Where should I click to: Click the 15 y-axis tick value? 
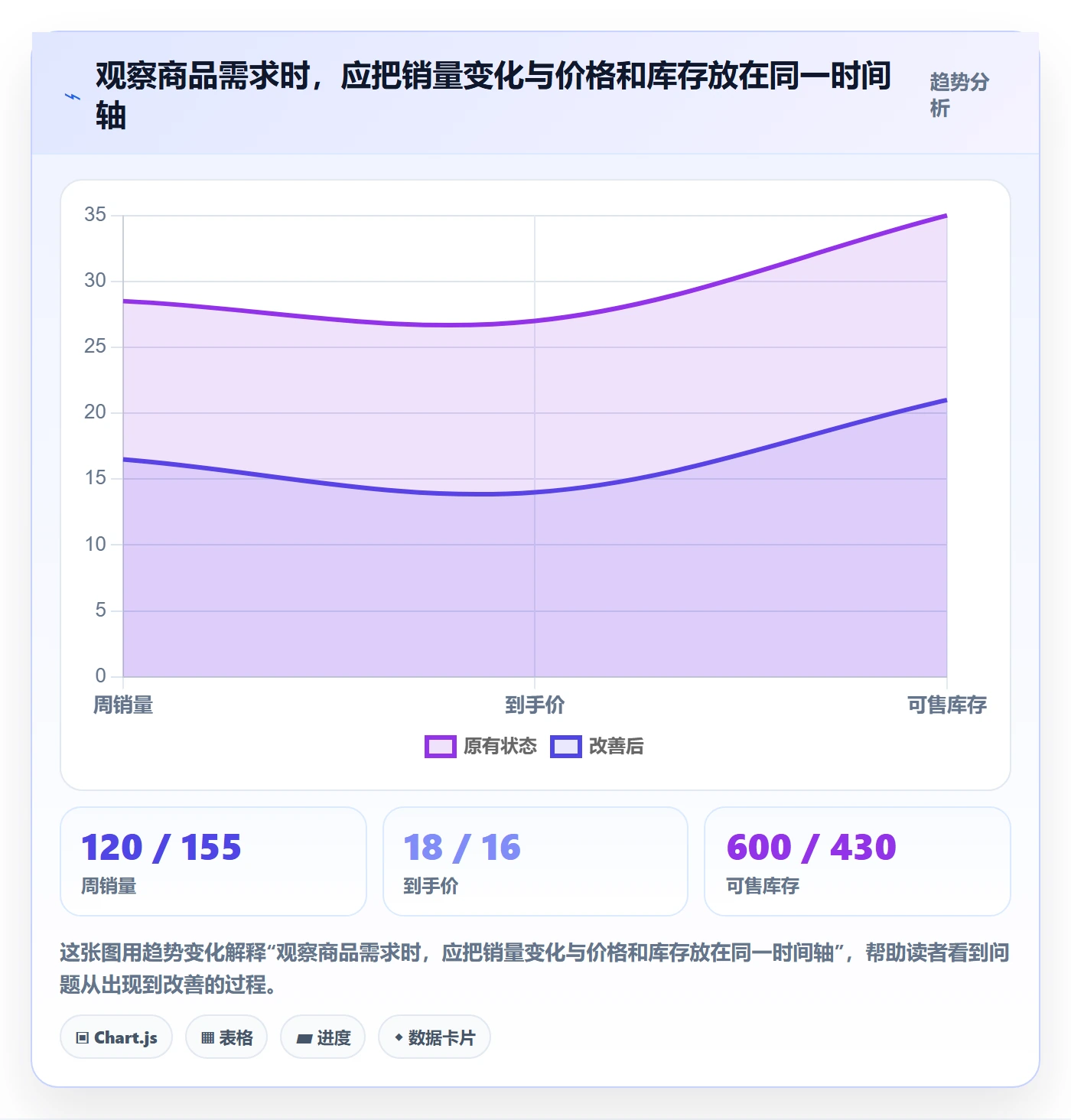point(96,478)
